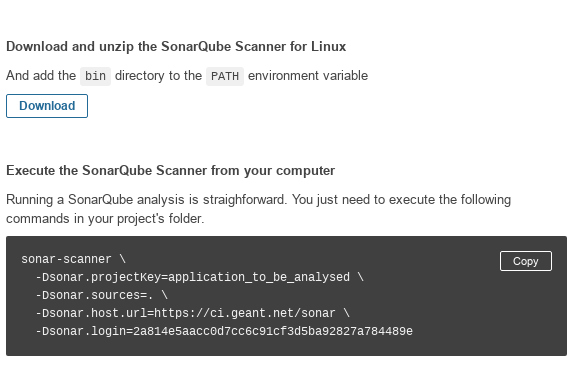Click the inline "bin" code label
582x366 pixels.
tap(95, 76)
